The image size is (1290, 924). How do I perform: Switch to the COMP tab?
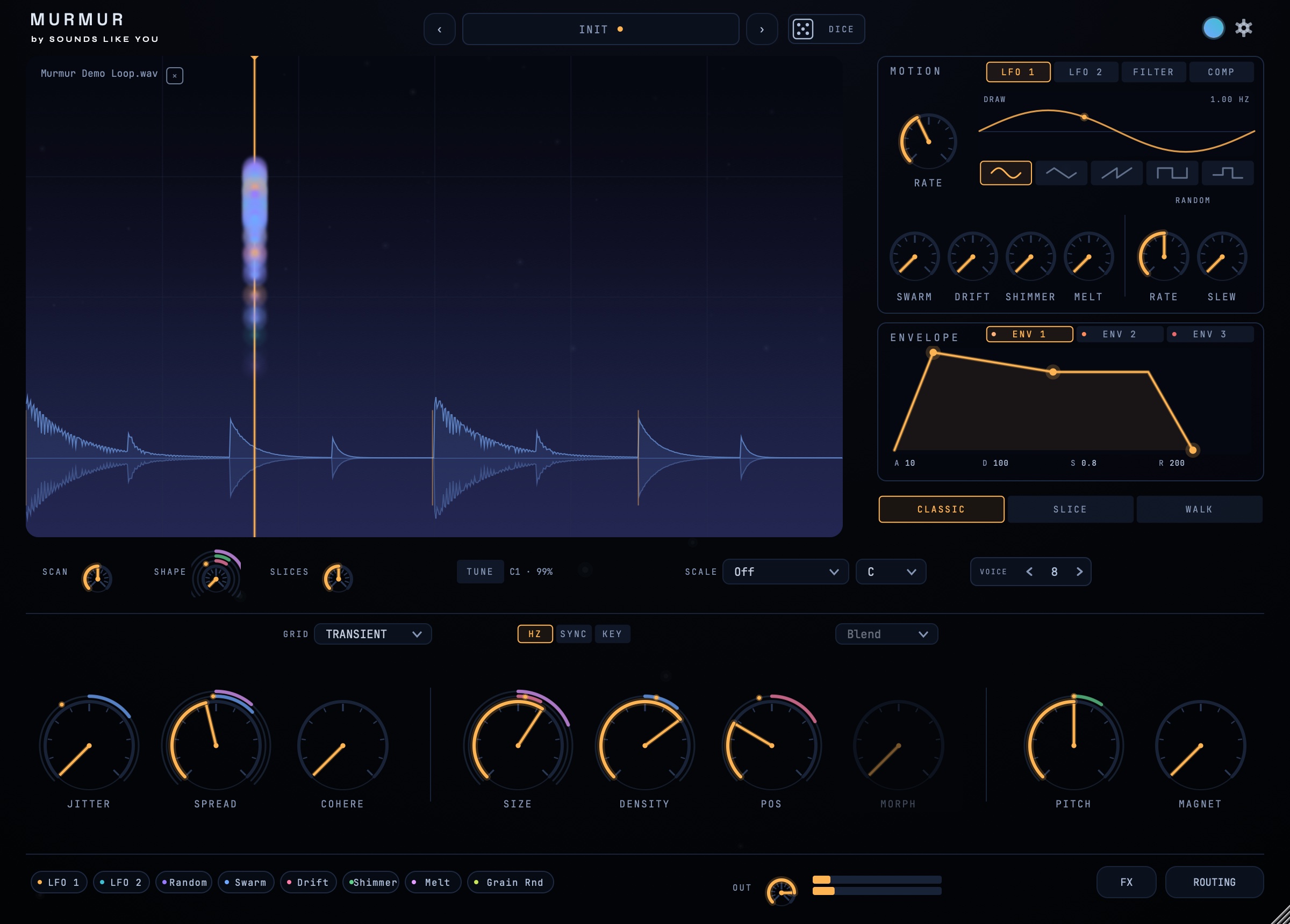[1221, 71]
